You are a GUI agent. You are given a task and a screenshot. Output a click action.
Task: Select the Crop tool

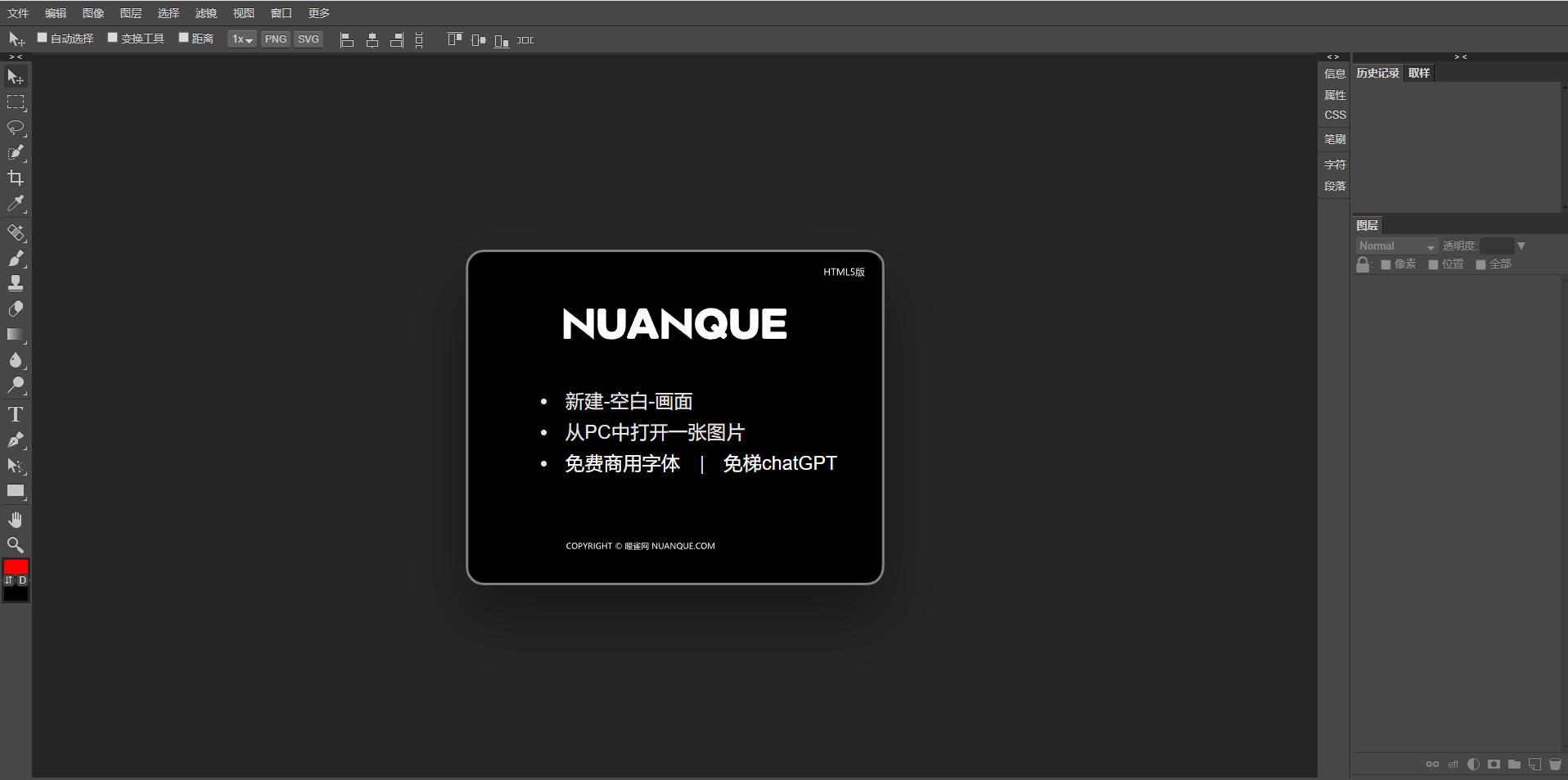(16, 178)
